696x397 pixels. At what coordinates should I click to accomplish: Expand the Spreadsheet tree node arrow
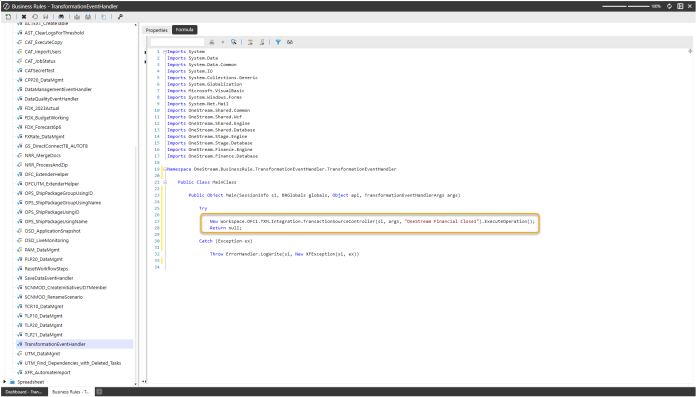point(5,382)
